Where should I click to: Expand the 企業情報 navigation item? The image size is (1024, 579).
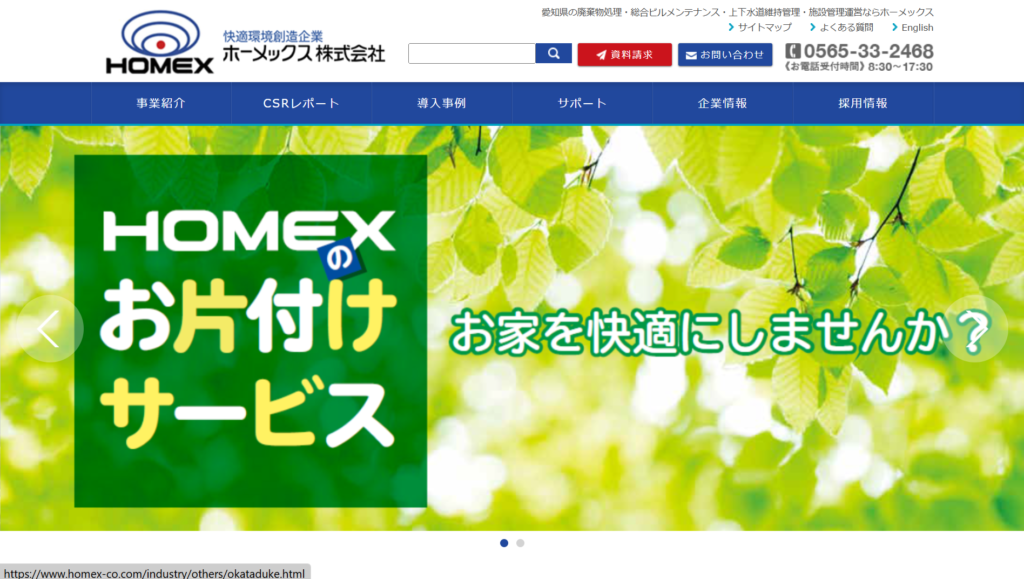tap(722, 103)
